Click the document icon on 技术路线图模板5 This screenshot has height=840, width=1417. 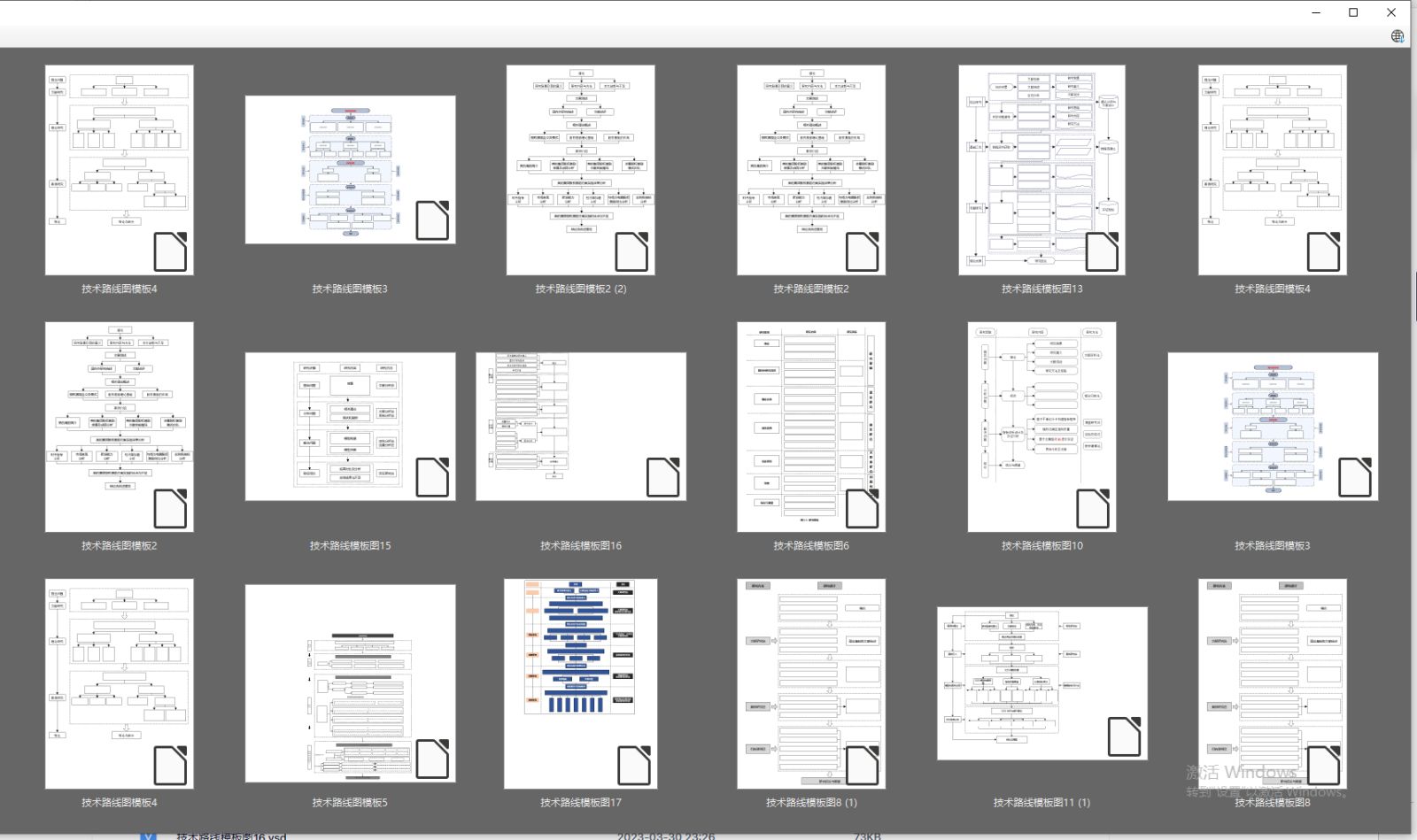tap(432, 759)
